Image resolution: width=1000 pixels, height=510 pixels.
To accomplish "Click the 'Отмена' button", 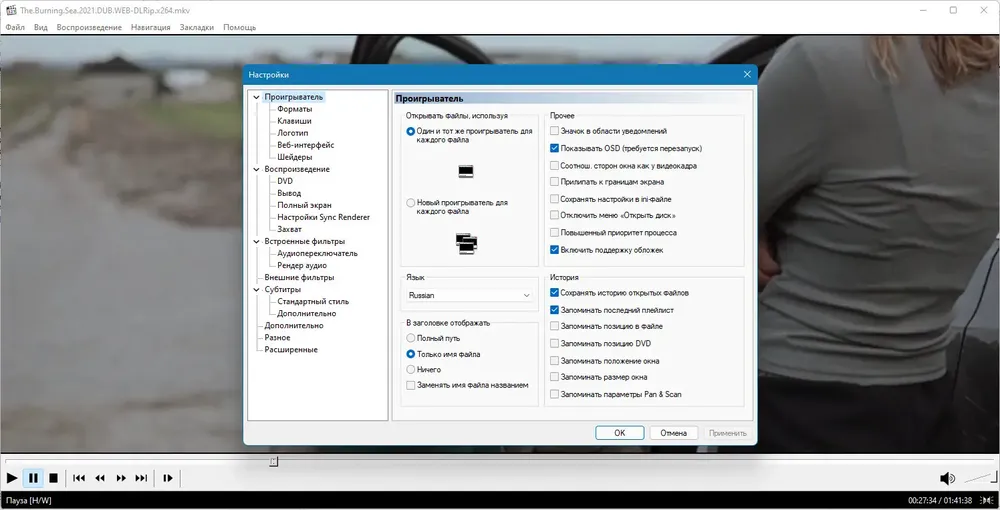I will point(673,433).
